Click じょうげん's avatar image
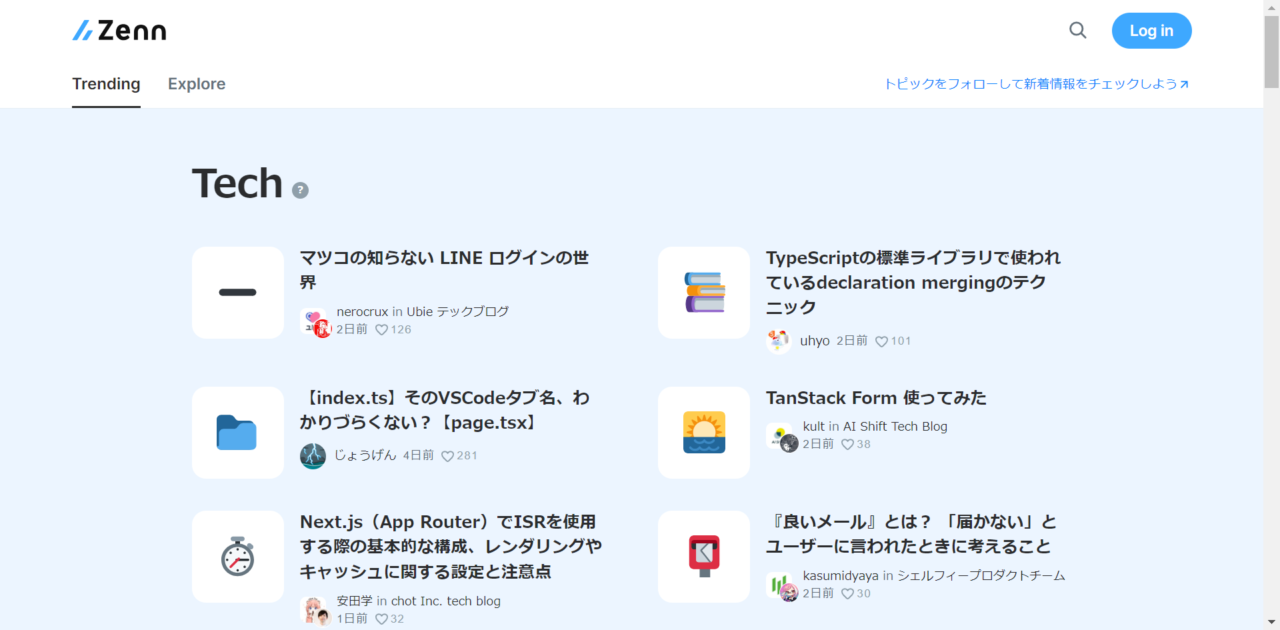Viewport: 1280px width, 630px height. pyautogui.click(x=313, y=456)
